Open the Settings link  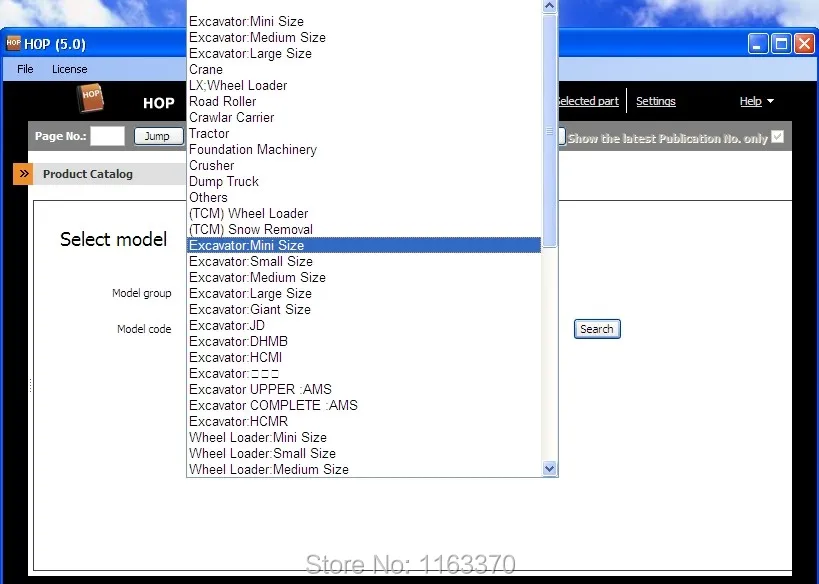point(656,101)
